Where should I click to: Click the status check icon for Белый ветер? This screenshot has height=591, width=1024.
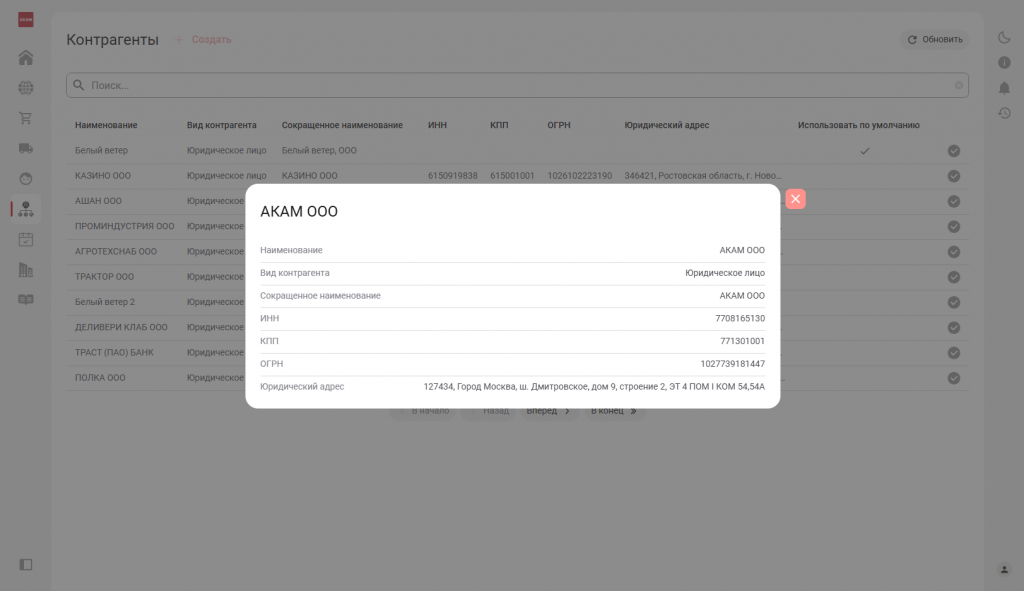(953, 151)
